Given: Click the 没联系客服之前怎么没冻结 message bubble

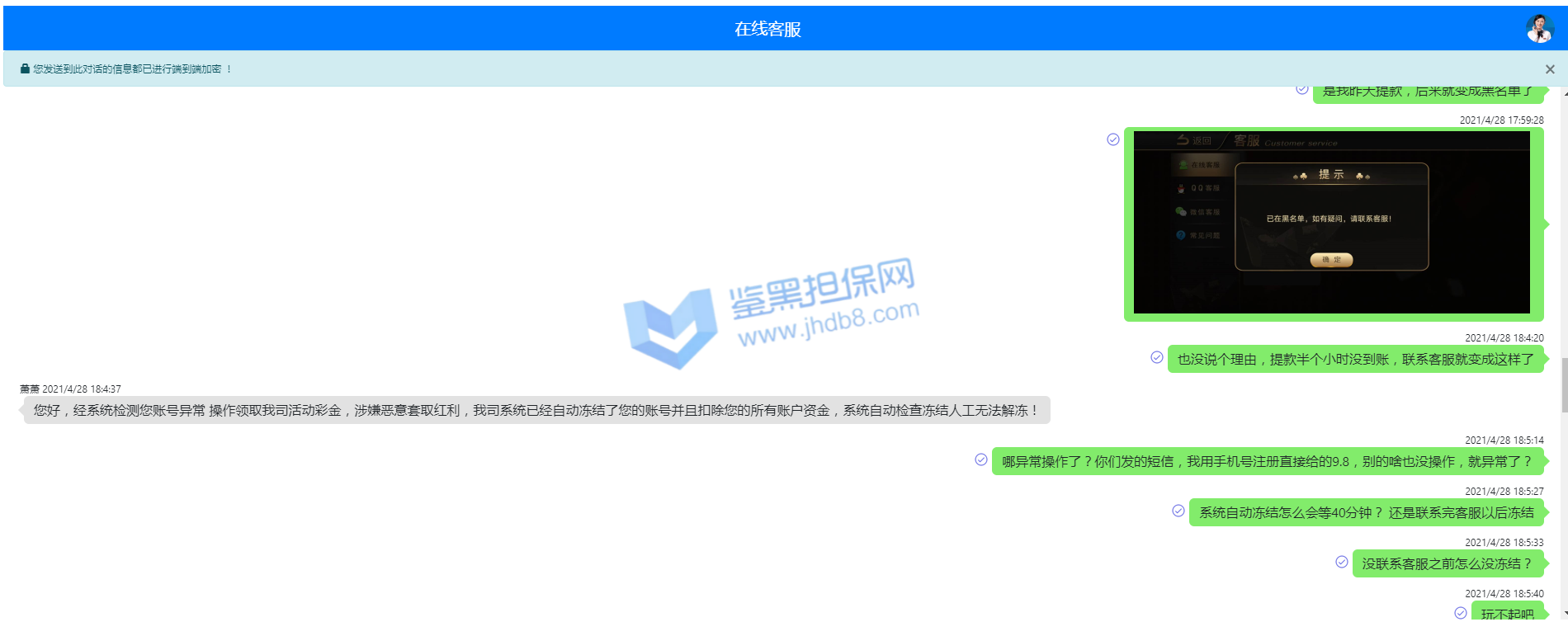Looking at the screenshot, I should (1447, 563).
